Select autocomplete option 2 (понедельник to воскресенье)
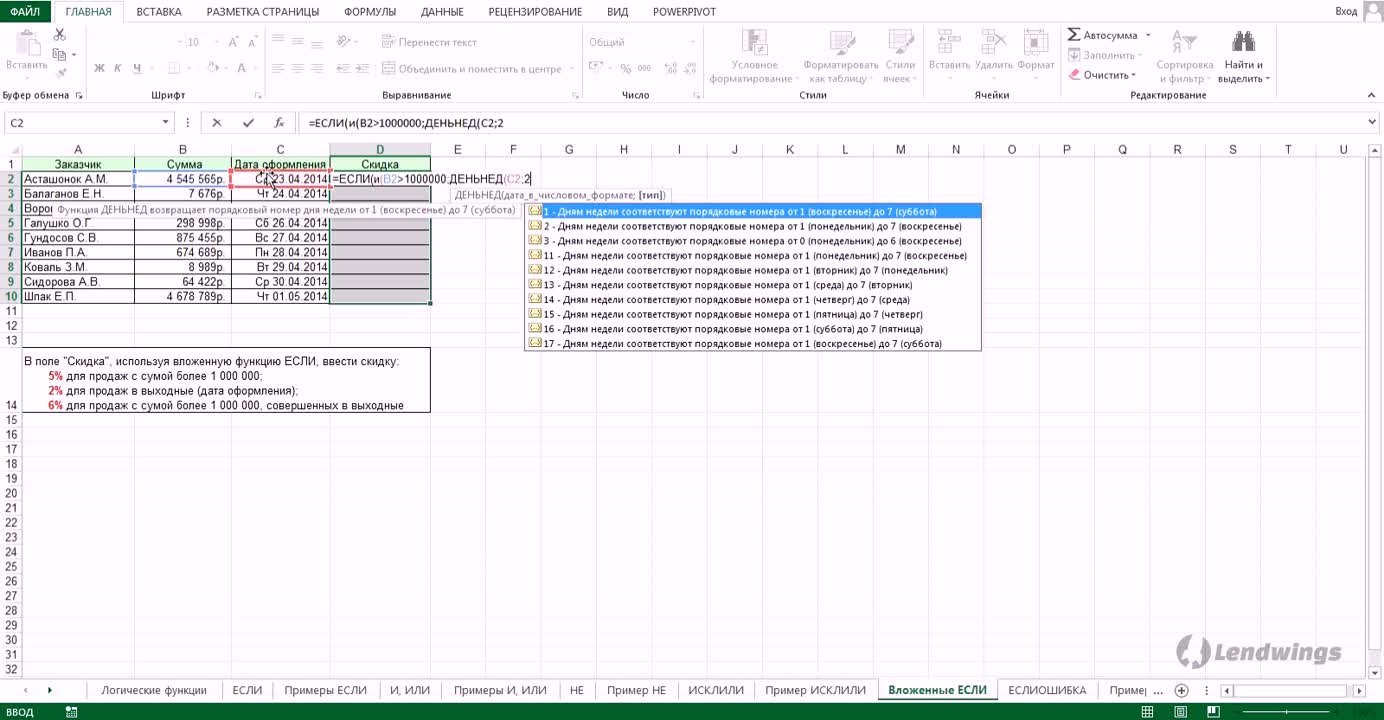The image size is (1384, 720). click(753, 226)
